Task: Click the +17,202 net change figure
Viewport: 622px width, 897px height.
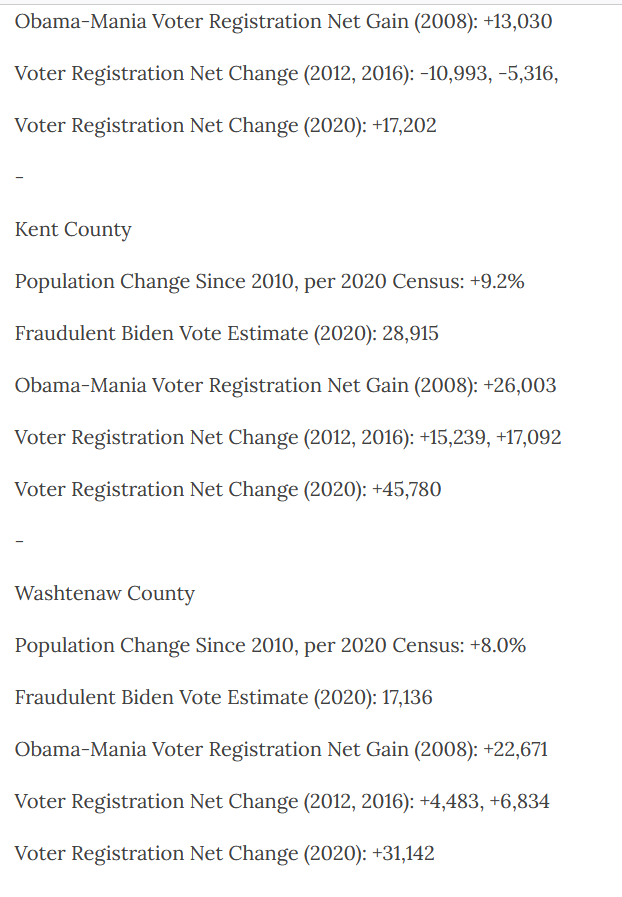Action: coord(404,126)
